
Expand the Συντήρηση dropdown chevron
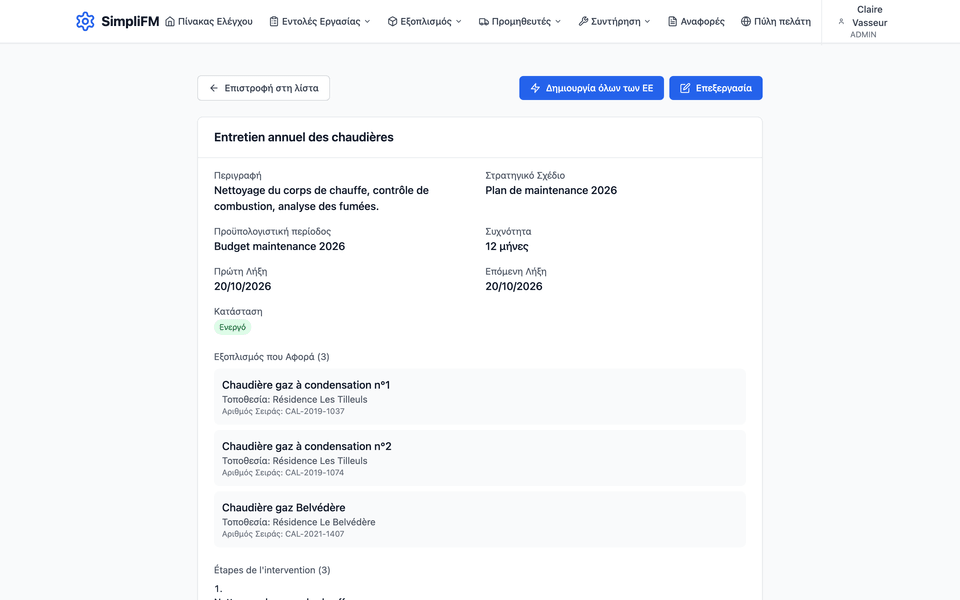tap(647, 21)
